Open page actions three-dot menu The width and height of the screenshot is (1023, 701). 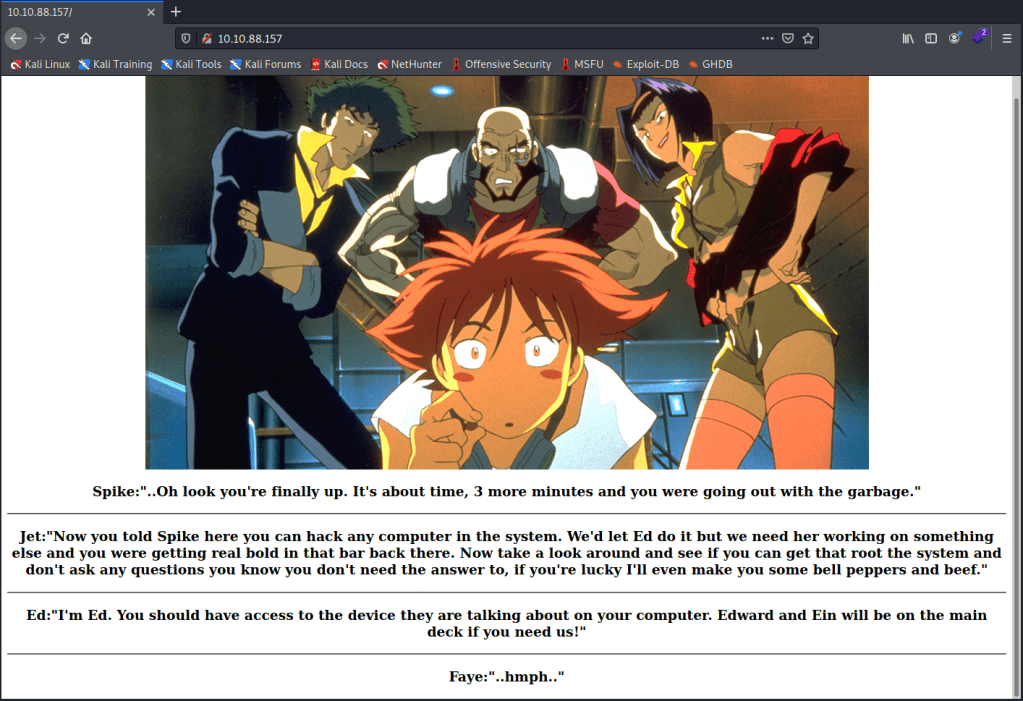coord(767,38)
